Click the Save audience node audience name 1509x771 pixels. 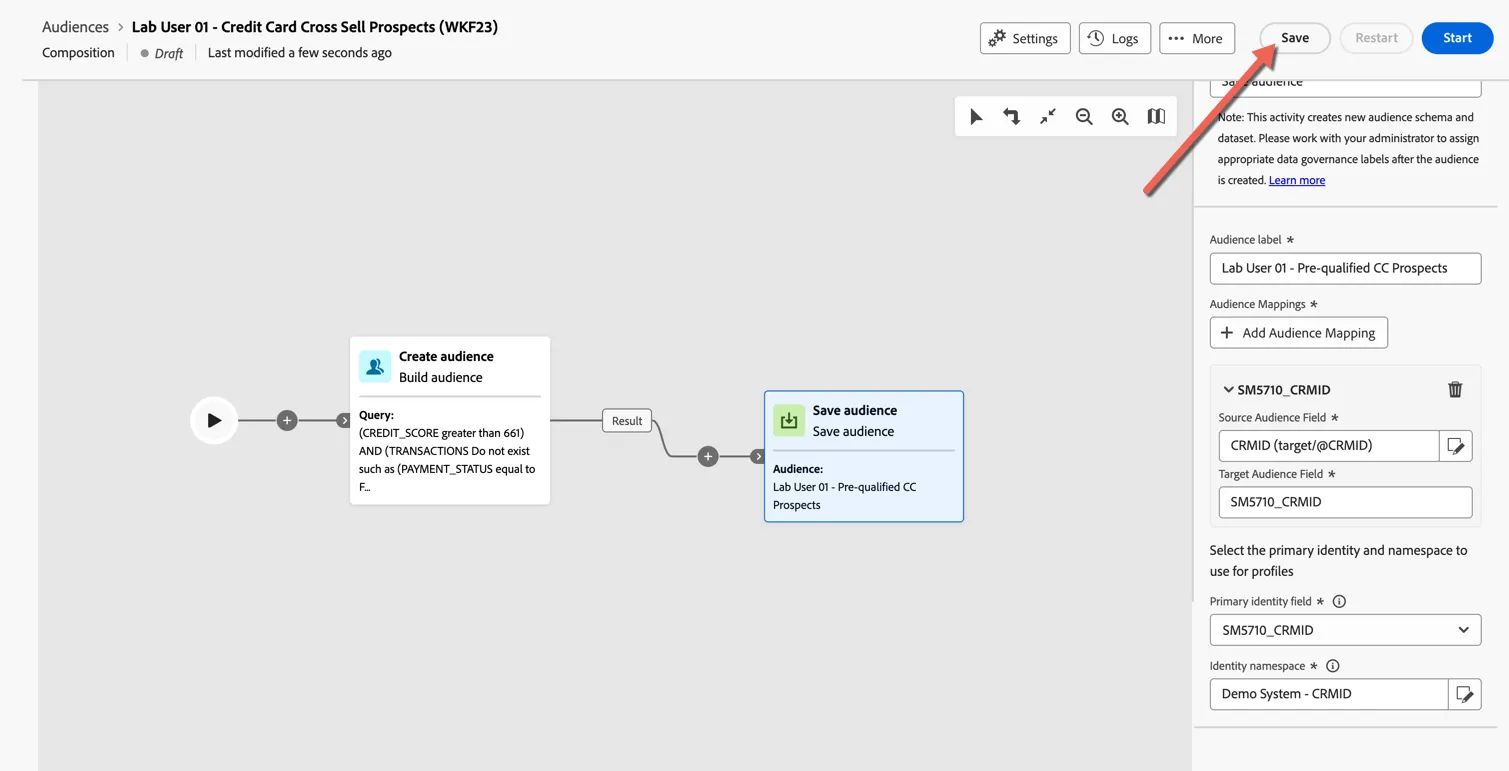pos(844,496)
